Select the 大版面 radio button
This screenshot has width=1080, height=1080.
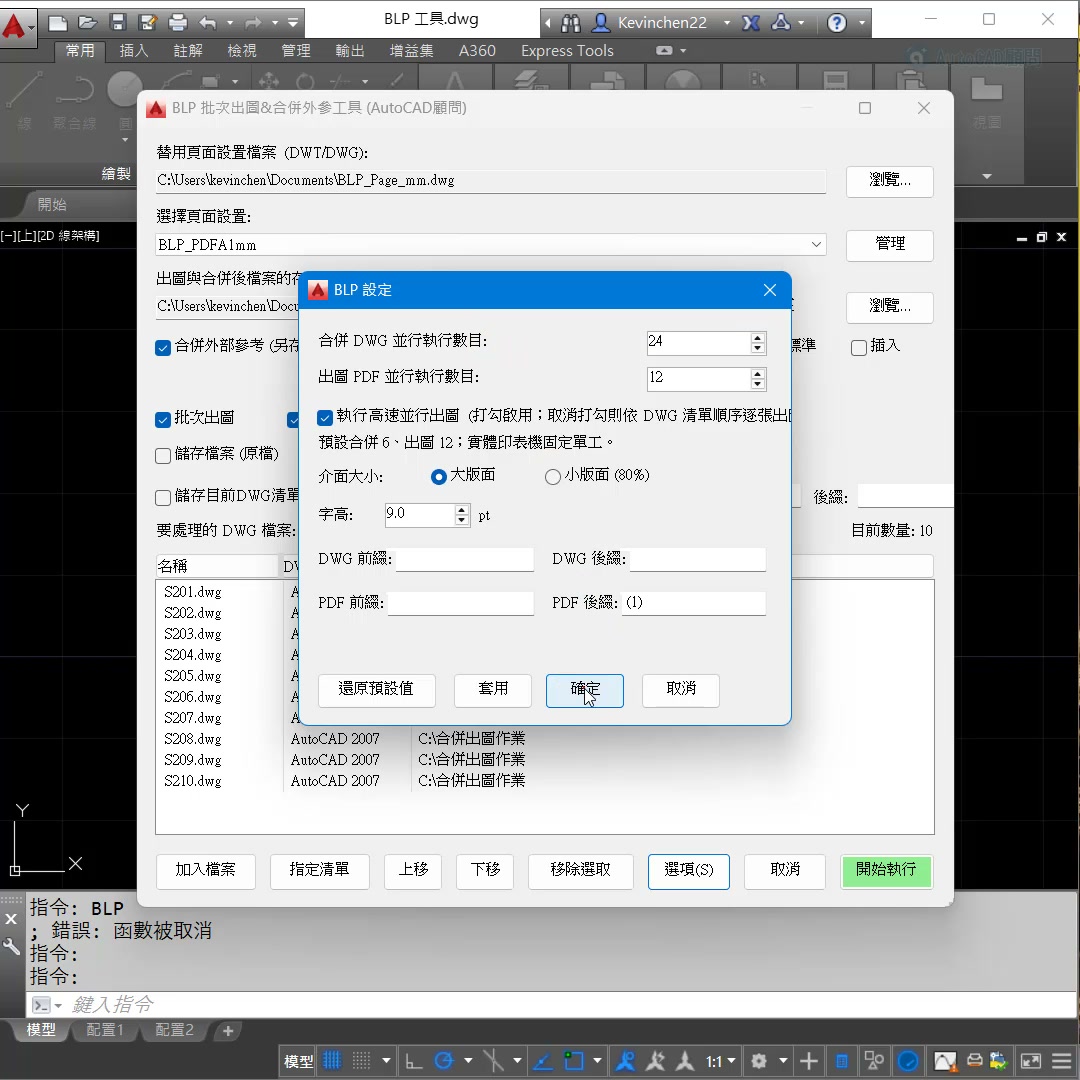[438, 477]
